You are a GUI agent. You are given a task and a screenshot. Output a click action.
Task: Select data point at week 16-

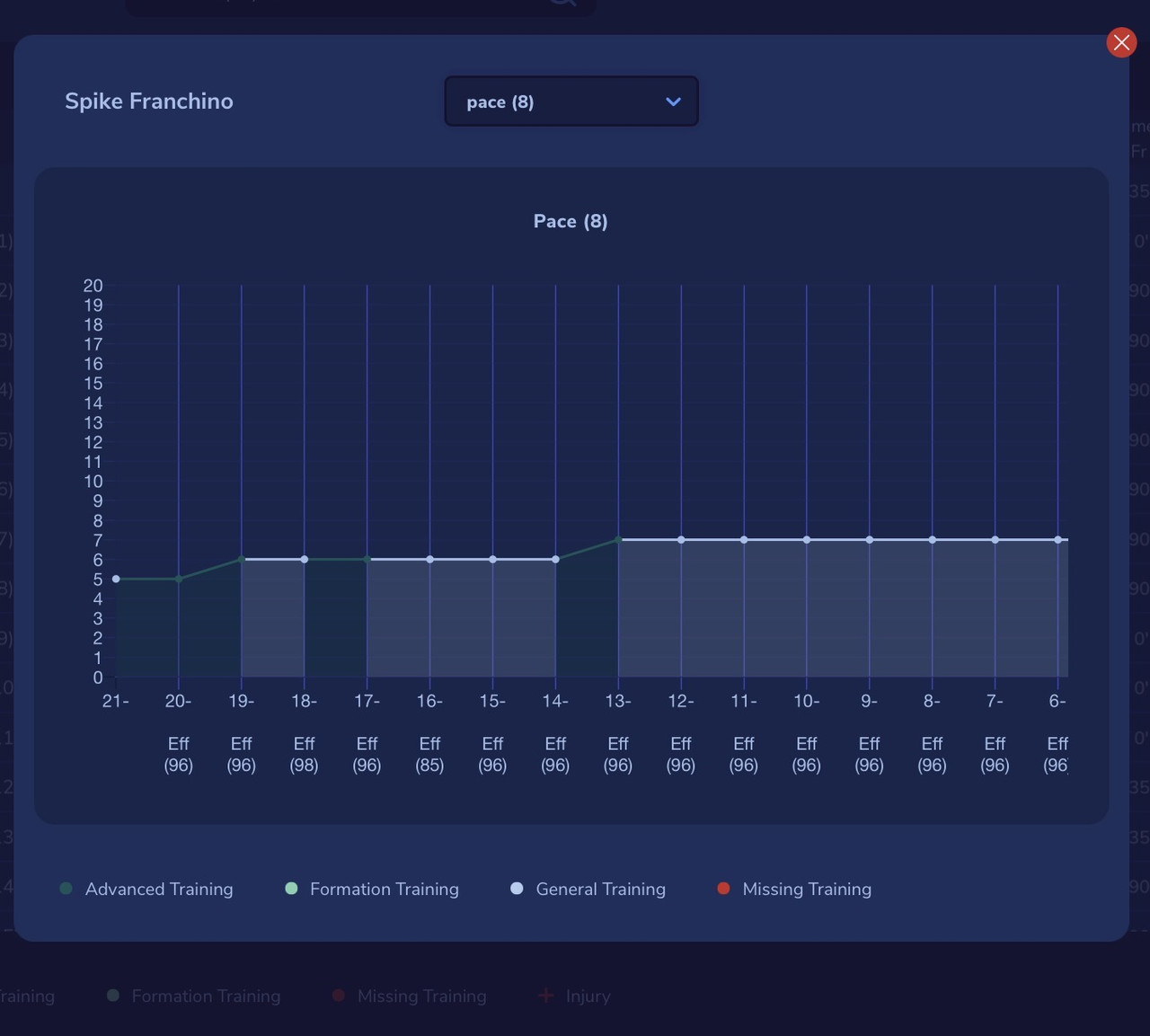click(429, 559)
